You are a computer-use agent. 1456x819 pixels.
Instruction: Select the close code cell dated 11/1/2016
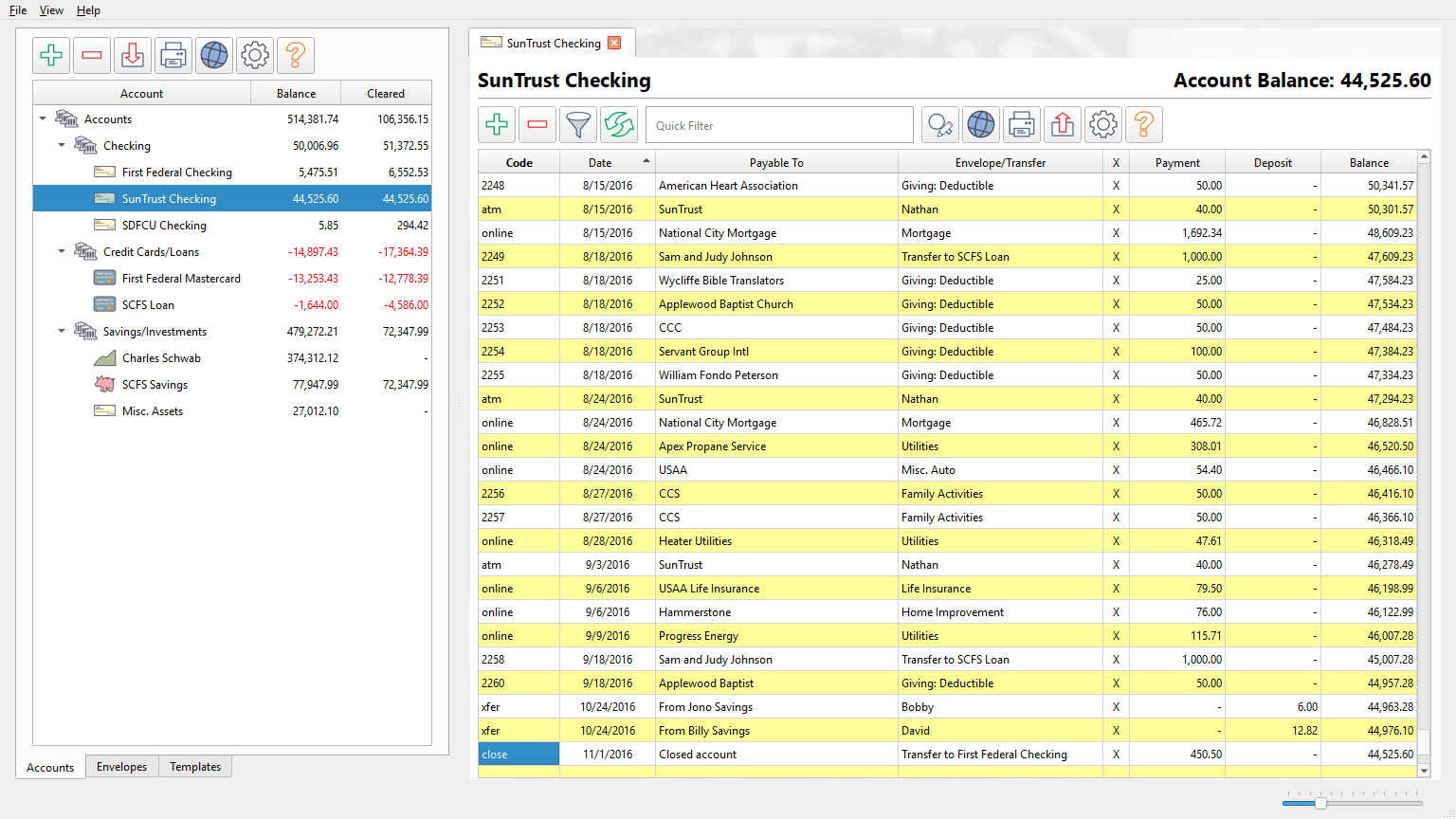519,755
